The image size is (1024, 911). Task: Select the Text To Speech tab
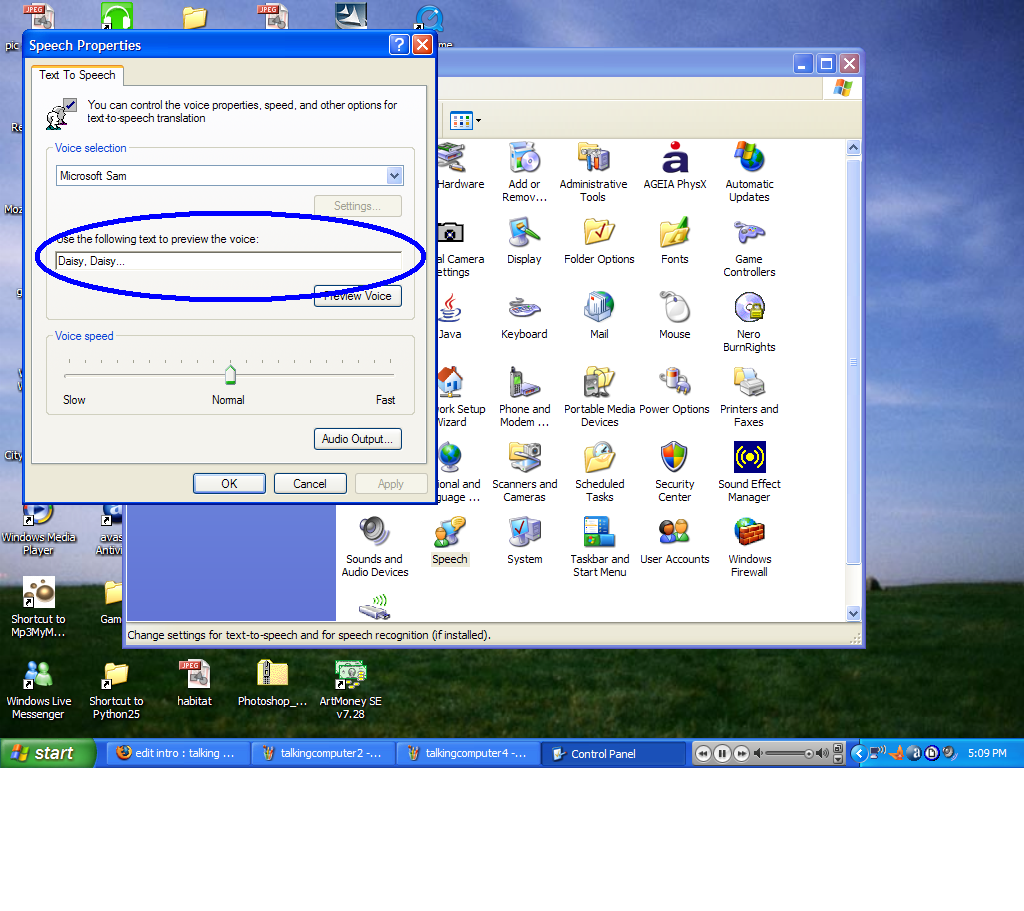(77, 75)
